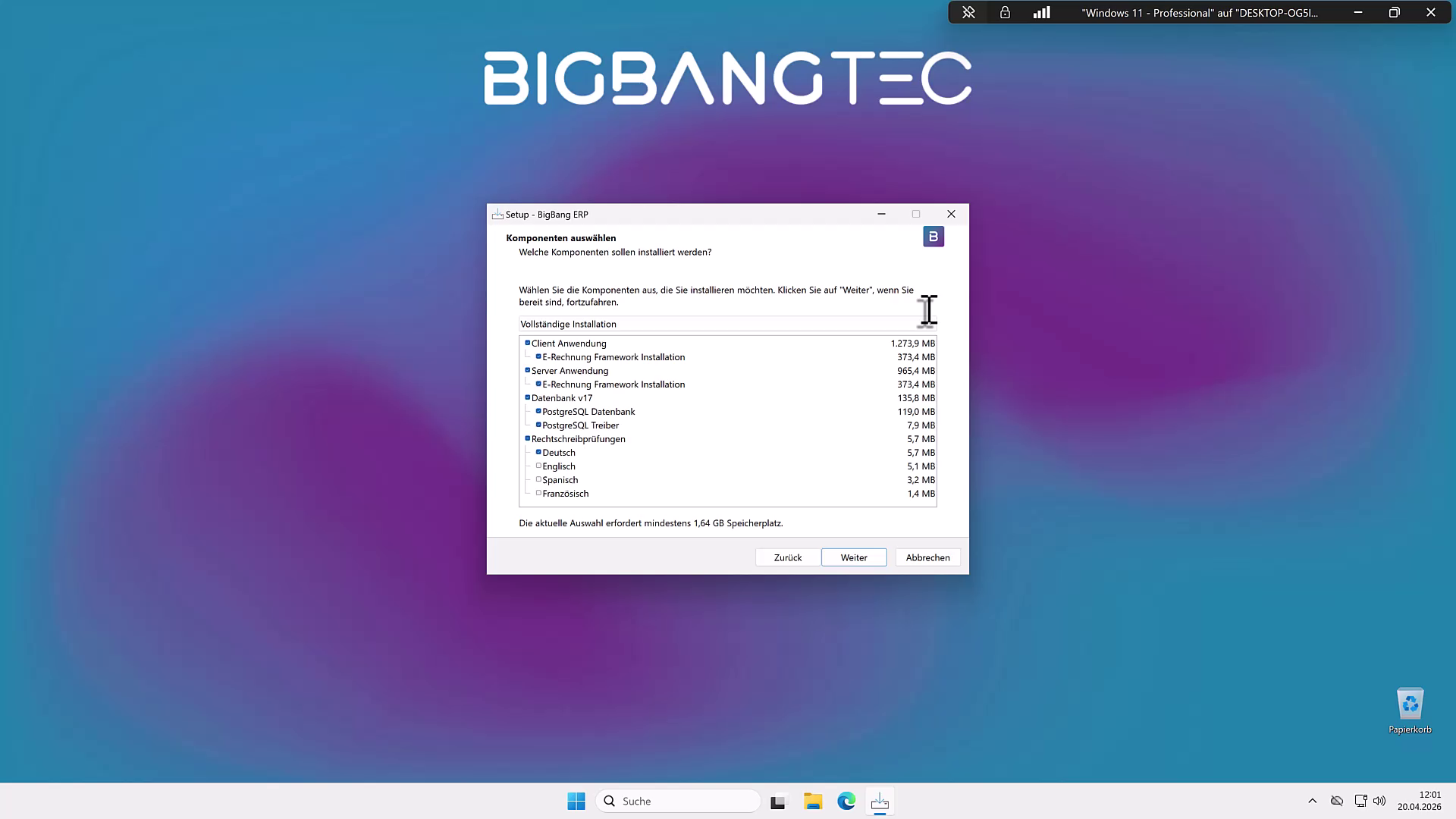Image resolution: width=1456 pixels, height=819 pixels.
Task: Open Task View from the taskbar
Action: [x=778, y=802]
